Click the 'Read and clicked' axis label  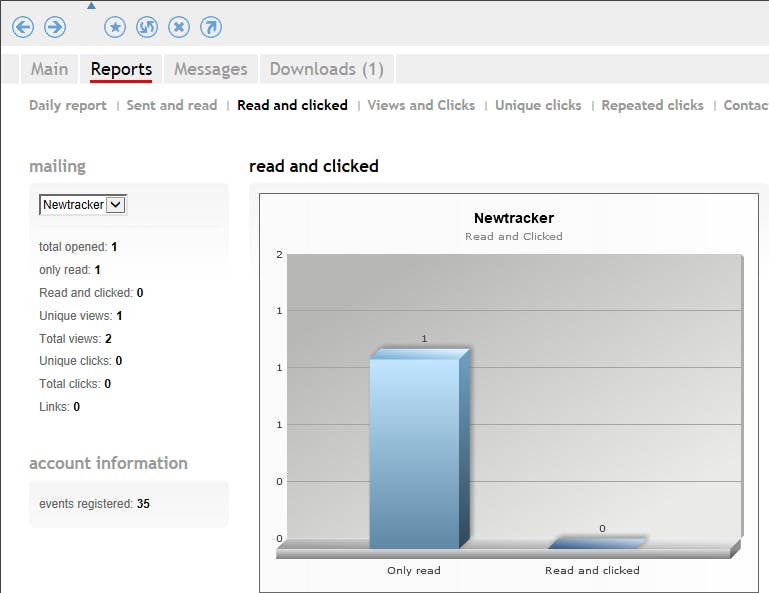[592, 570]
